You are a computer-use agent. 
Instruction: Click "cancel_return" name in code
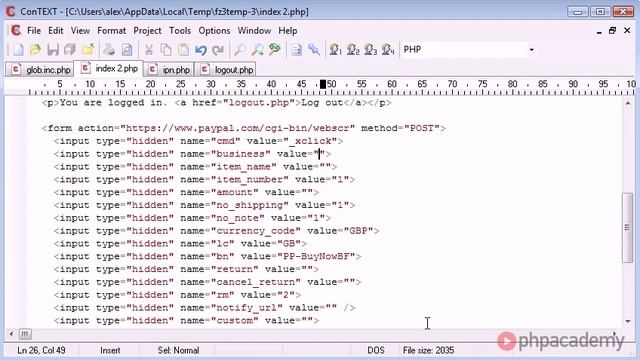(256, 282)
